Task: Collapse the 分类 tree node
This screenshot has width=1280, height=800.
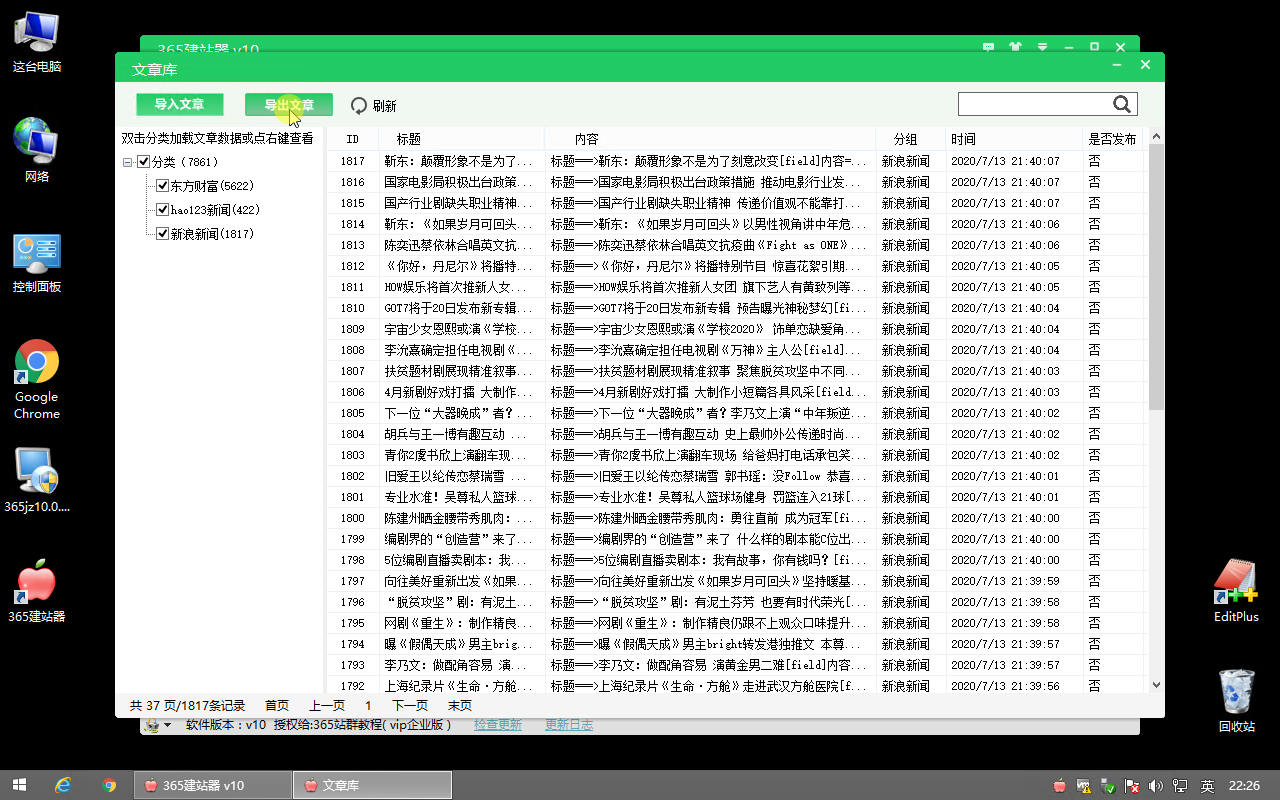Action: (x=128, y=162)
